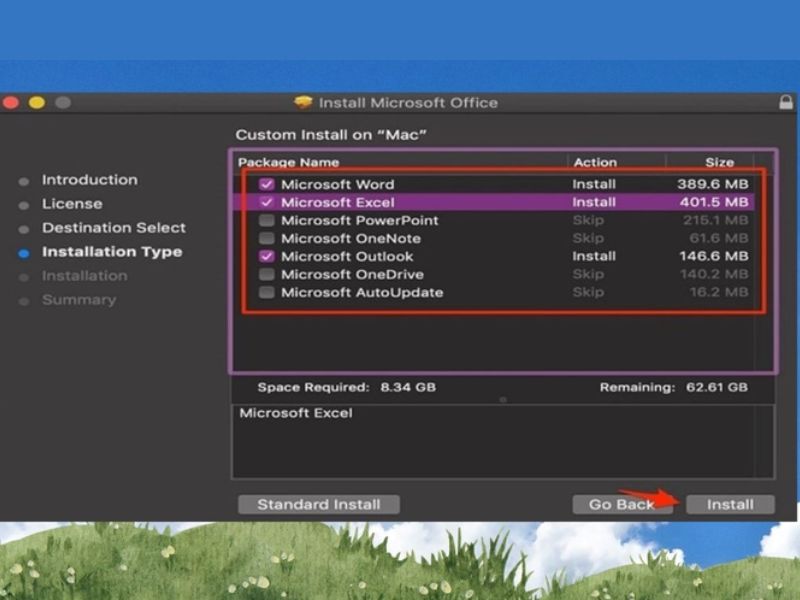Click the Size column header
This screenshot has height=600, width=800.
(719, 162)
